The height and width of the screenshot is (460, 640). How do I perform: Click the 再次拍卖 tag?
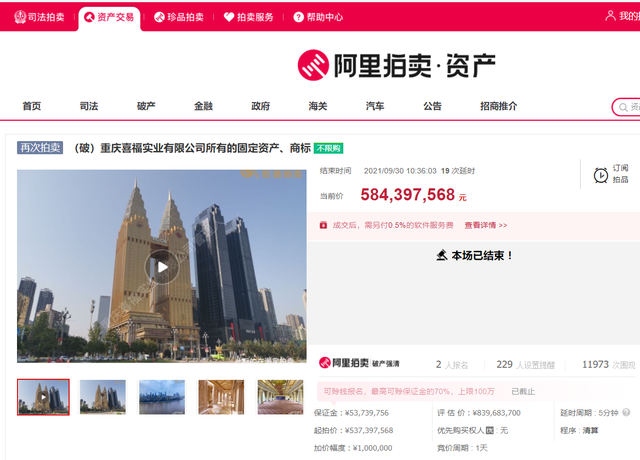[40, 147]
